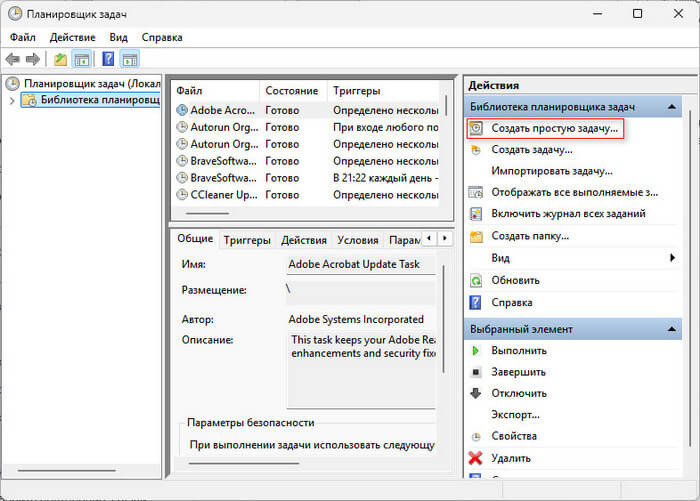The height and width of the screenshot is (501, 700).
Task: Expand the 'Библиотека планировщика' tree node
Action: point(12,100)
